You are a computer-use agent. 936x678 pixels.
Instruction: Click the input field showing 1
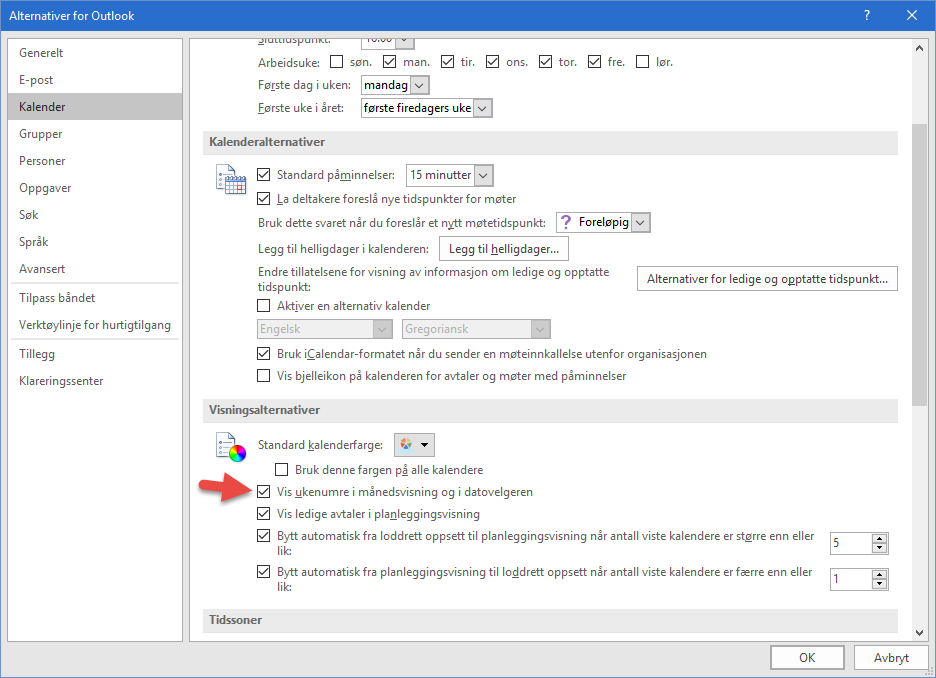point(851,579)
